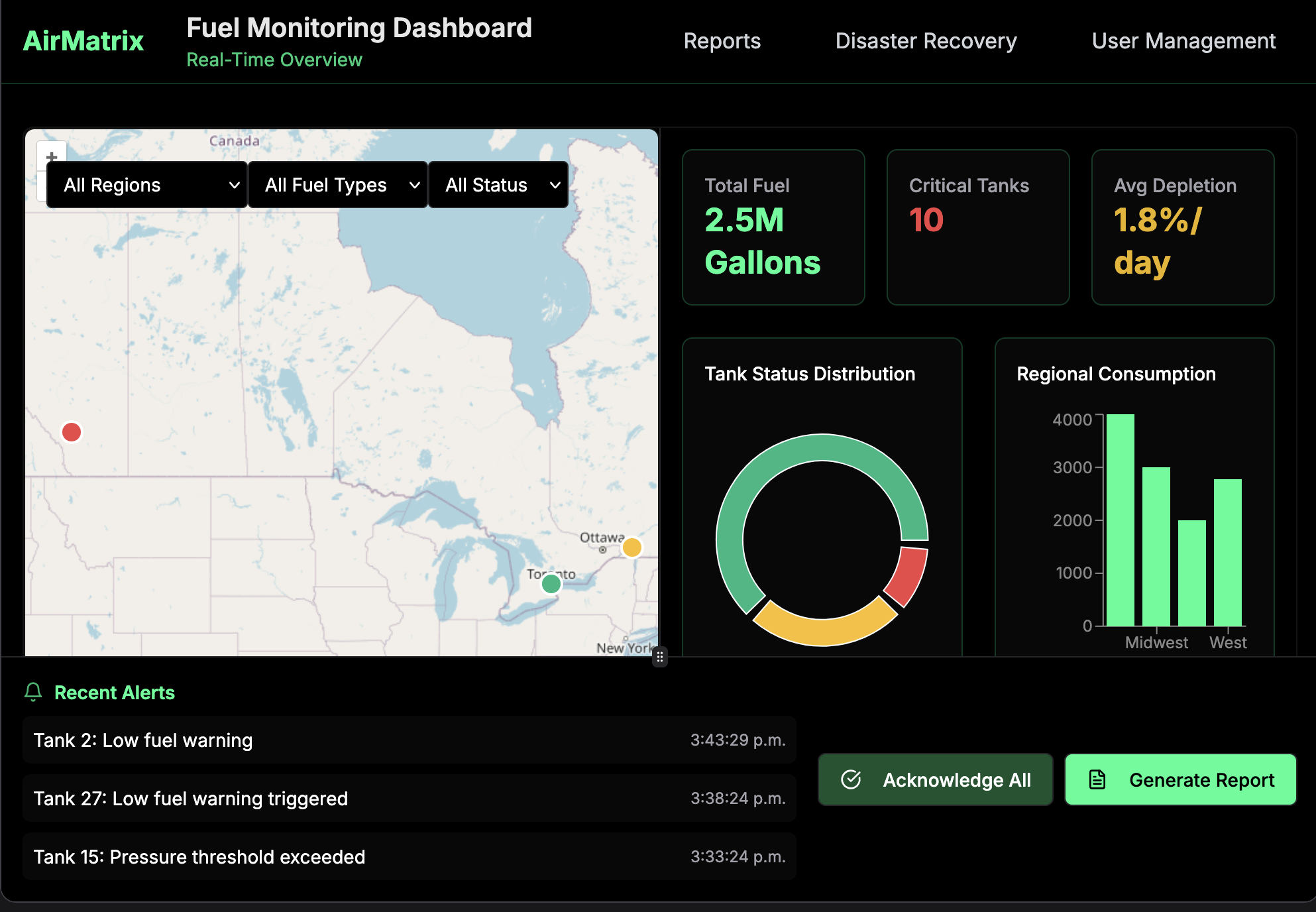Select the red critical tank marker on the map

72,431
